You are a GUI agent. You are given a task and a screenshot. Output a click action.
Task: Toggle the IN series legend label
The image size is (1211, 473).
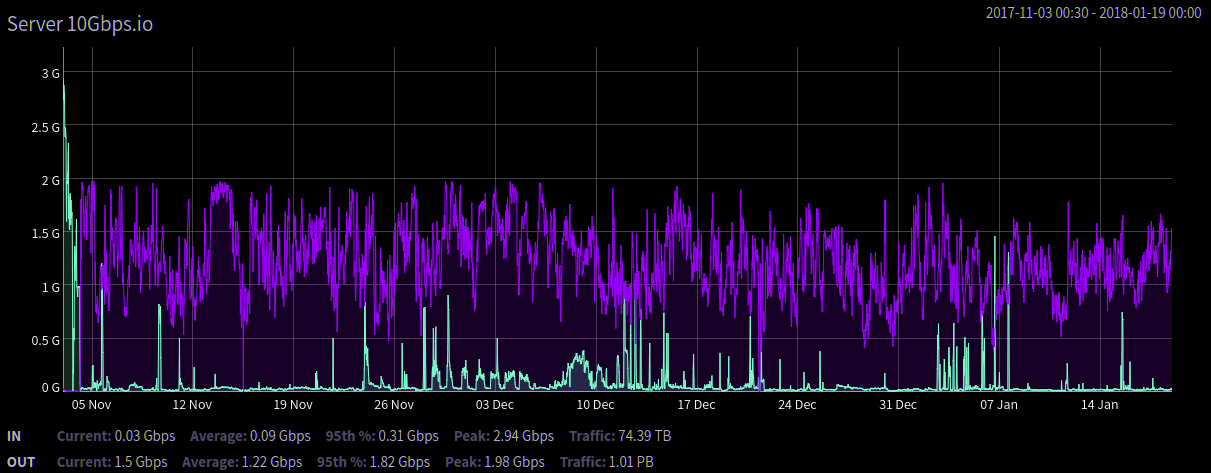pyautogui.click(x=14, y=436)
